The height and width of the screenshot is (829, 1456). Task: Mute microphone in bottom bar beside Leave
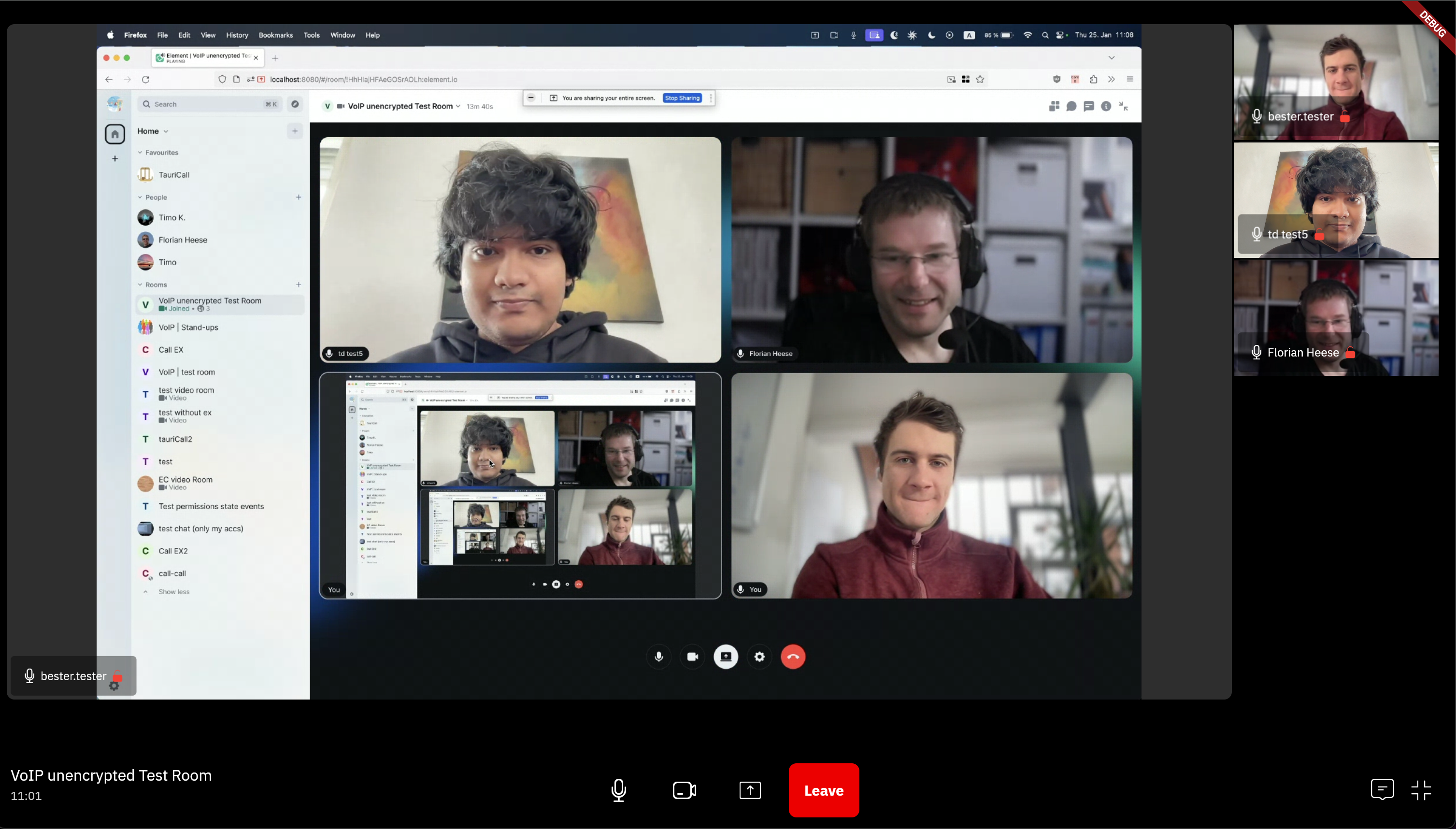coord(619,790)
